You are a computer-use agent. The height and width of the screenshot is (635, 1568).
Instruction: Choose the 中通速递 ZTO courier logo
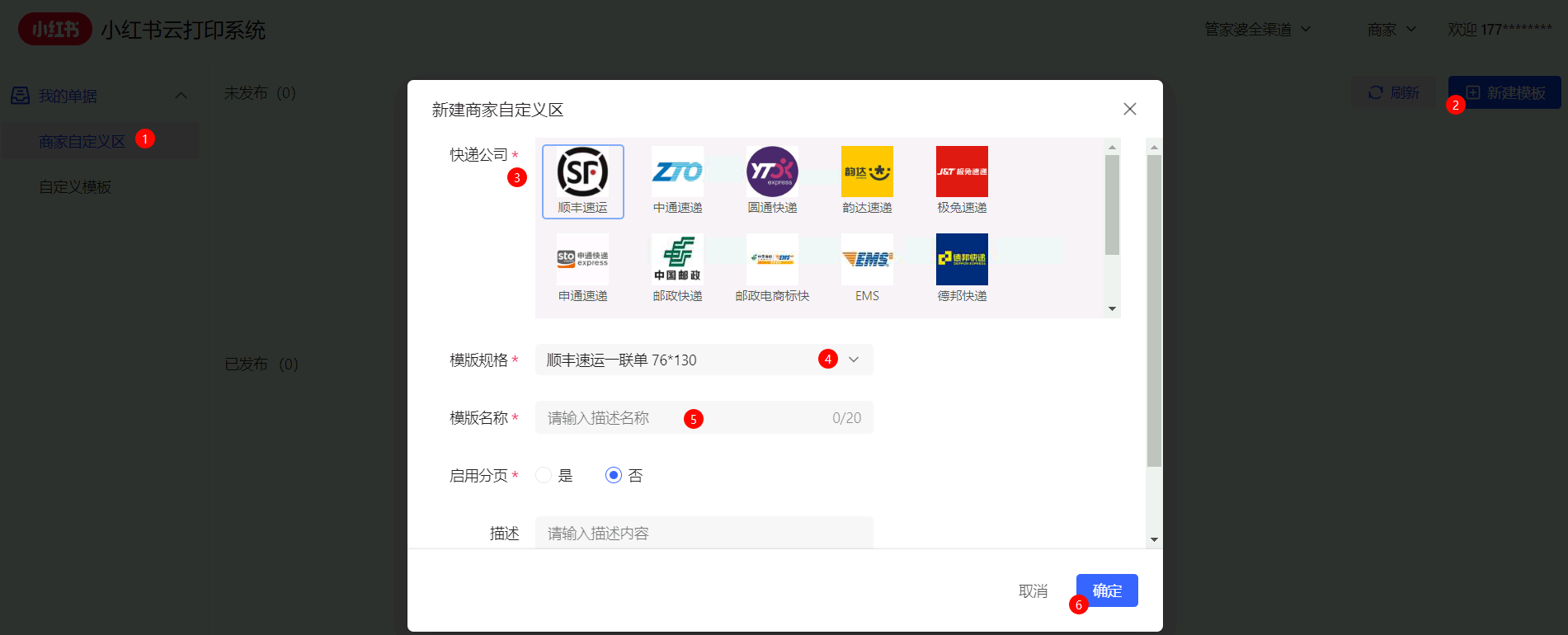point(677,172)
